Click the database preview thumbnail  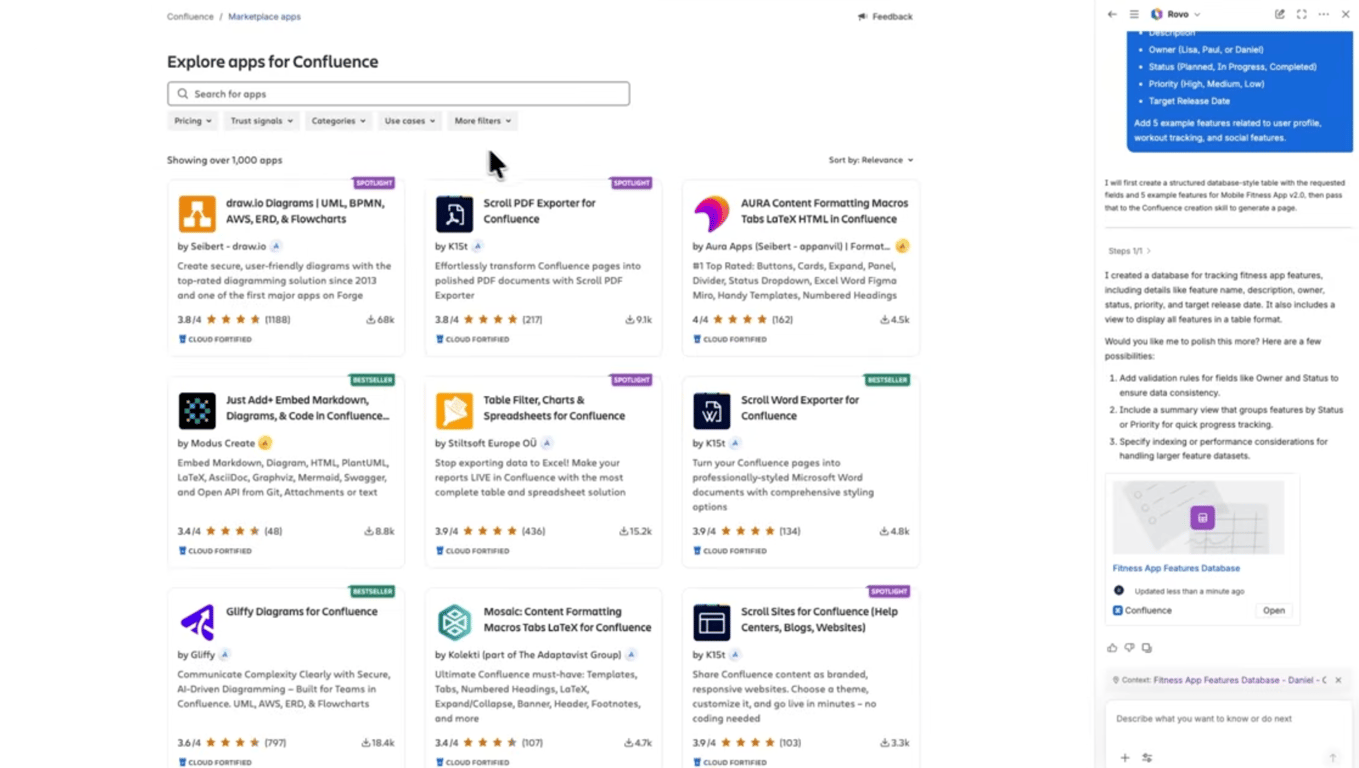pyautogui.click(x=1198, y=517)
